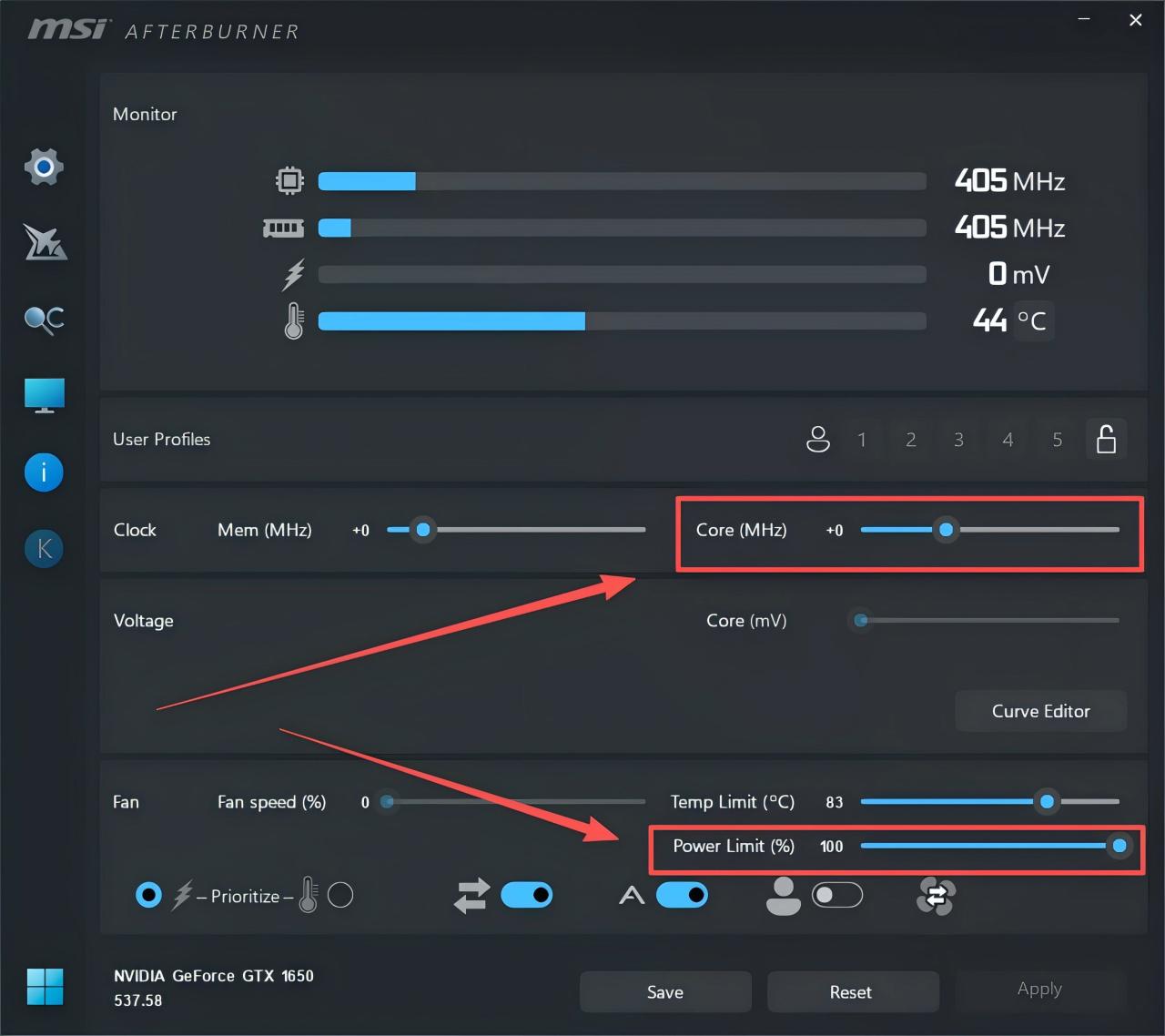Image resolution: width=1165 pixels, height=1036 pixels.
Task: Select the Prioritize power radio button
Action: [x=148, y=896]
